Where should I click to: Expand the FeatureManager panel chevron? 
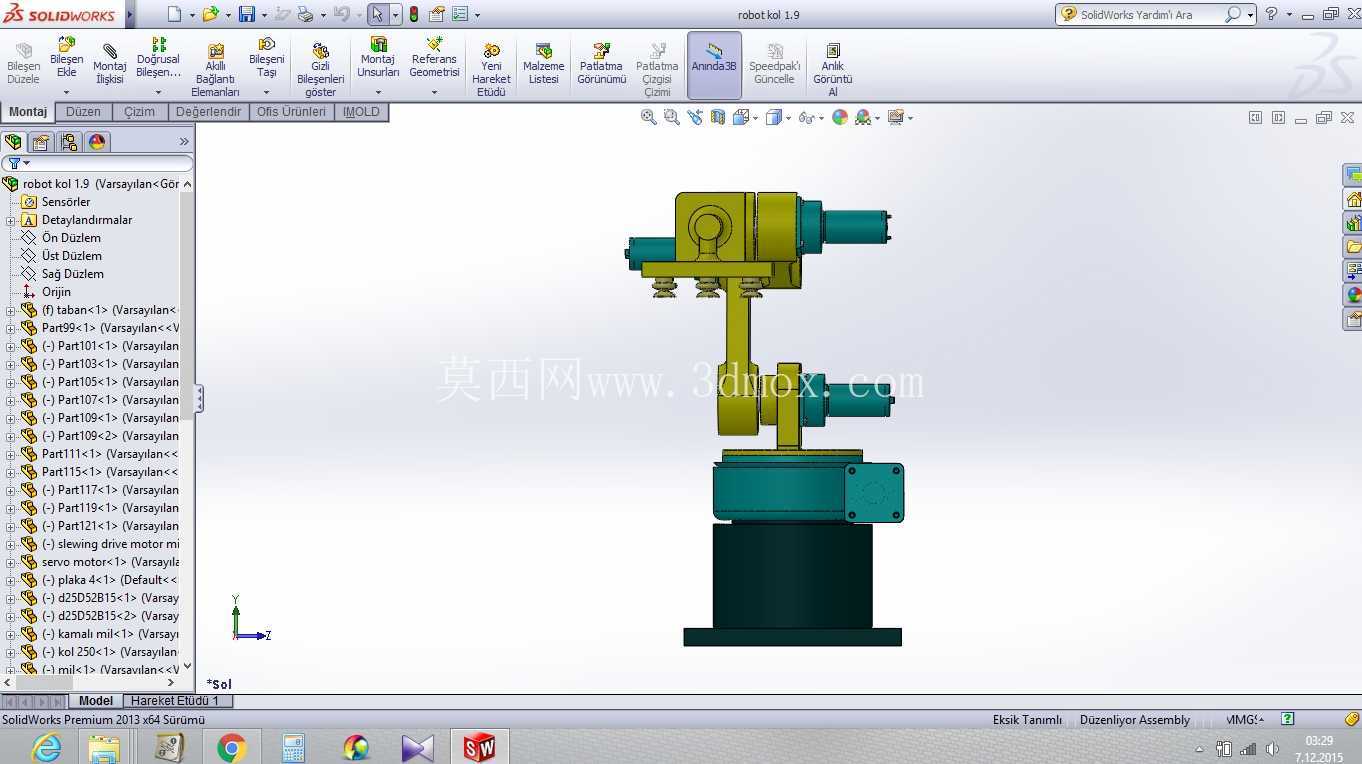184,142
